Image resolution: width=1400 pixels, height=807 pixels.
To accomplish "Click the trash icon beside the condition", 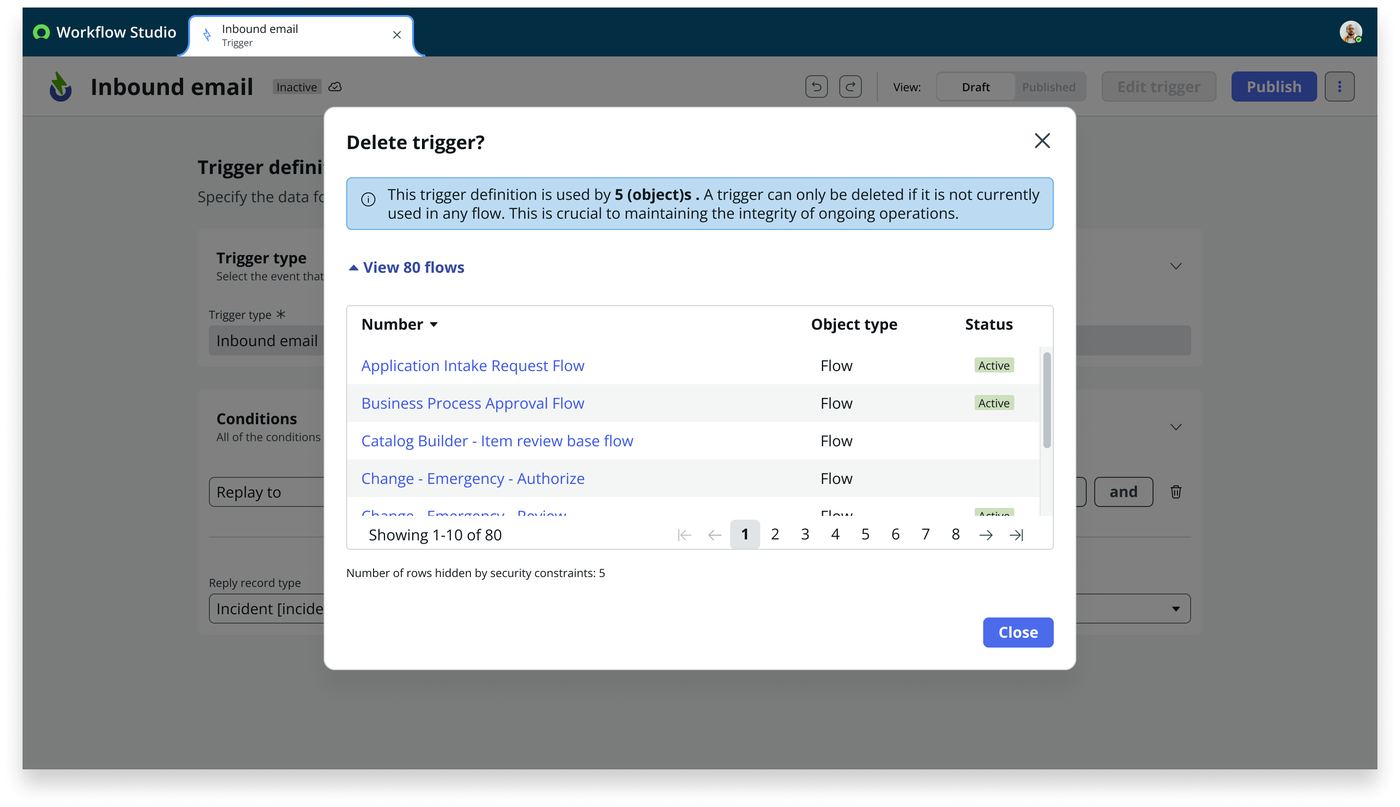I will pyautogui.click(x=1176, y=492).
